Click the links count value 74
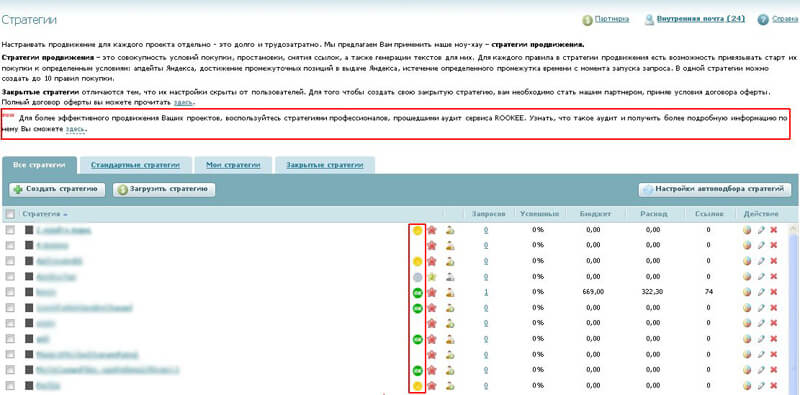800x395 pixels. (708, 292)
